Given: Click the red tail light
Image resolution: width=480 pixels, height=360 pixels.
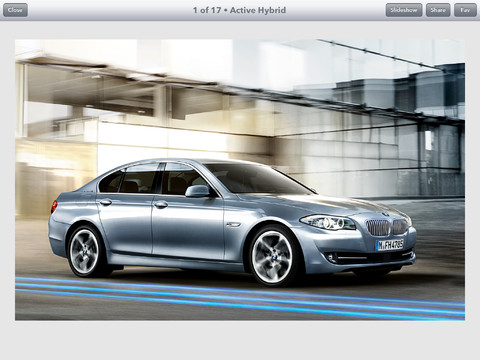Looking at the screenshot, I should tap(54, 207).
